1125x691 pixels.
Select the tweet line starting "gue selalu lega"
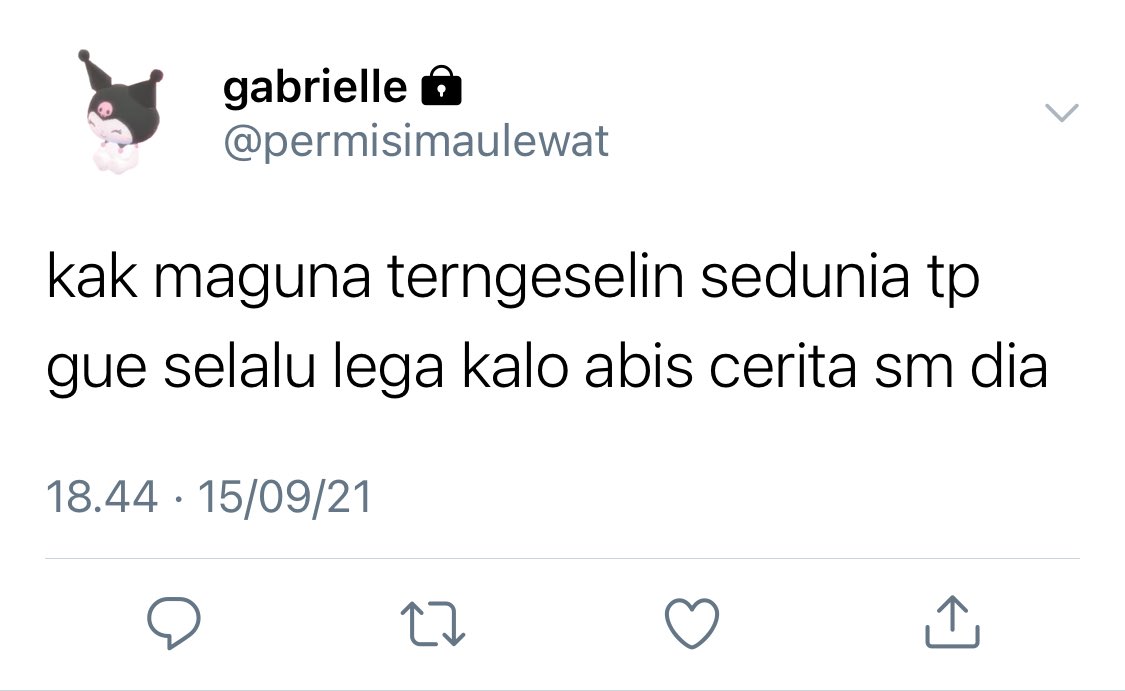(x=547, y=368)
